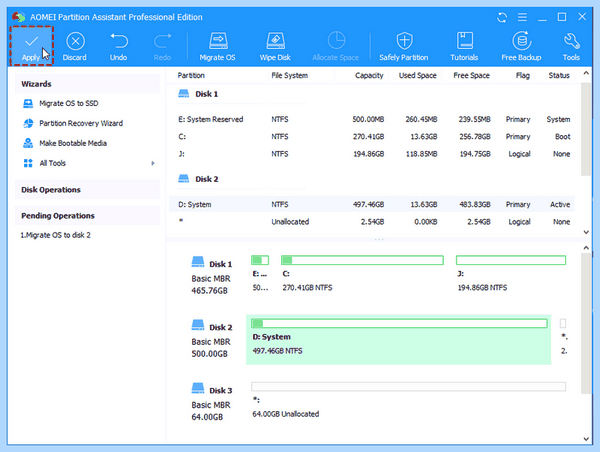Open Make Bootable Media wizard
This screenshot has height=452, width=600.
pyautogui.click(x=65, y=143)
